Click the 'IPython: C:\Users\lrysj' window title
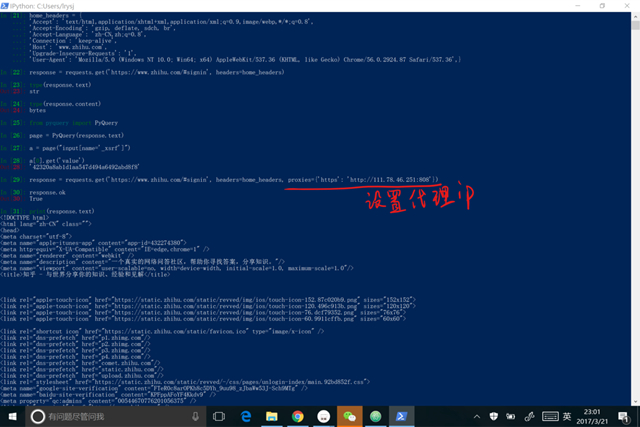The width and height of the screenshot is (640, 427). [x=42, y=6]
